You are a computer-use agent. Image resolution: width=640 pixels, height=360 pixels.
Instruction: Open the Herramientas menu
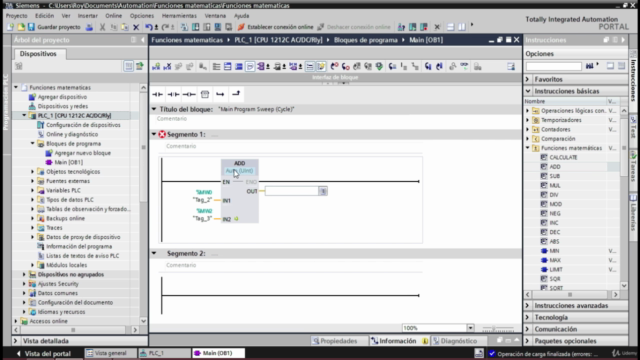[179, 16]
